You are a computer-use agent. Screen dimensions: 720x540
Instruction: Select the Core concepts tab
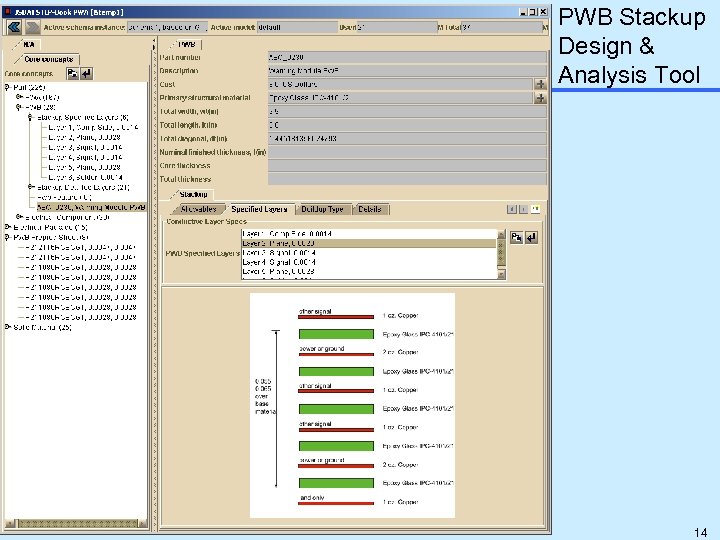point(48,59)
